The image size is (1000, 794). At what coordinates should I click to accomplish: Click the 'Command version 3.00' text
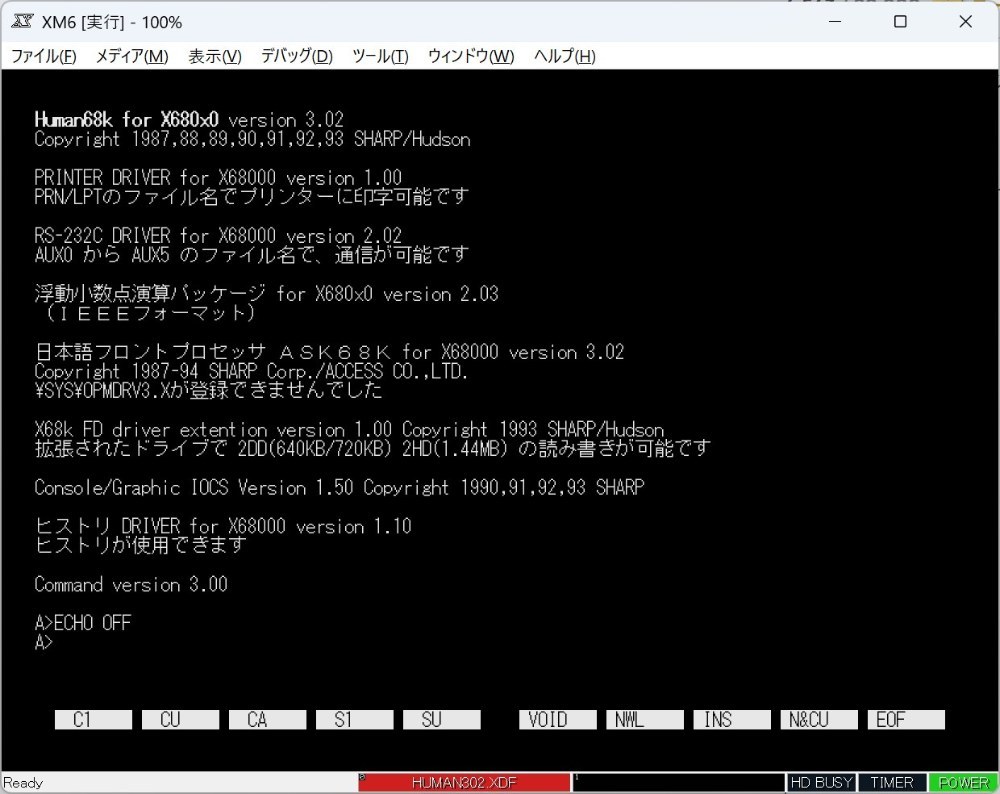[x=131, y=584]
